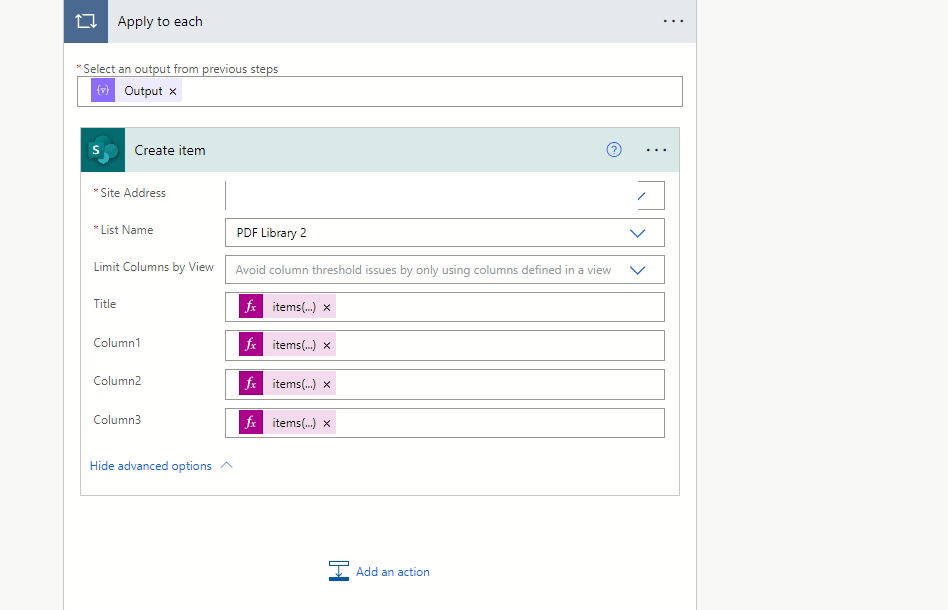Expand the Site Address dropdown arrow
948x610 pixels.
642,195
